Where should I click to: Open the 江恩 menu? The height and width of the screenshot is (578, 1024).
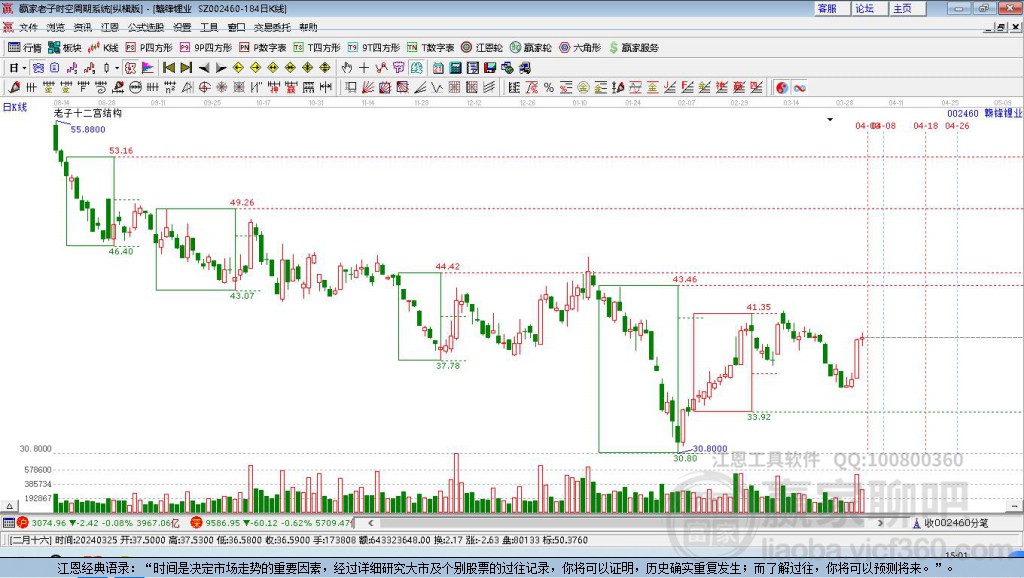click(110, 27)
